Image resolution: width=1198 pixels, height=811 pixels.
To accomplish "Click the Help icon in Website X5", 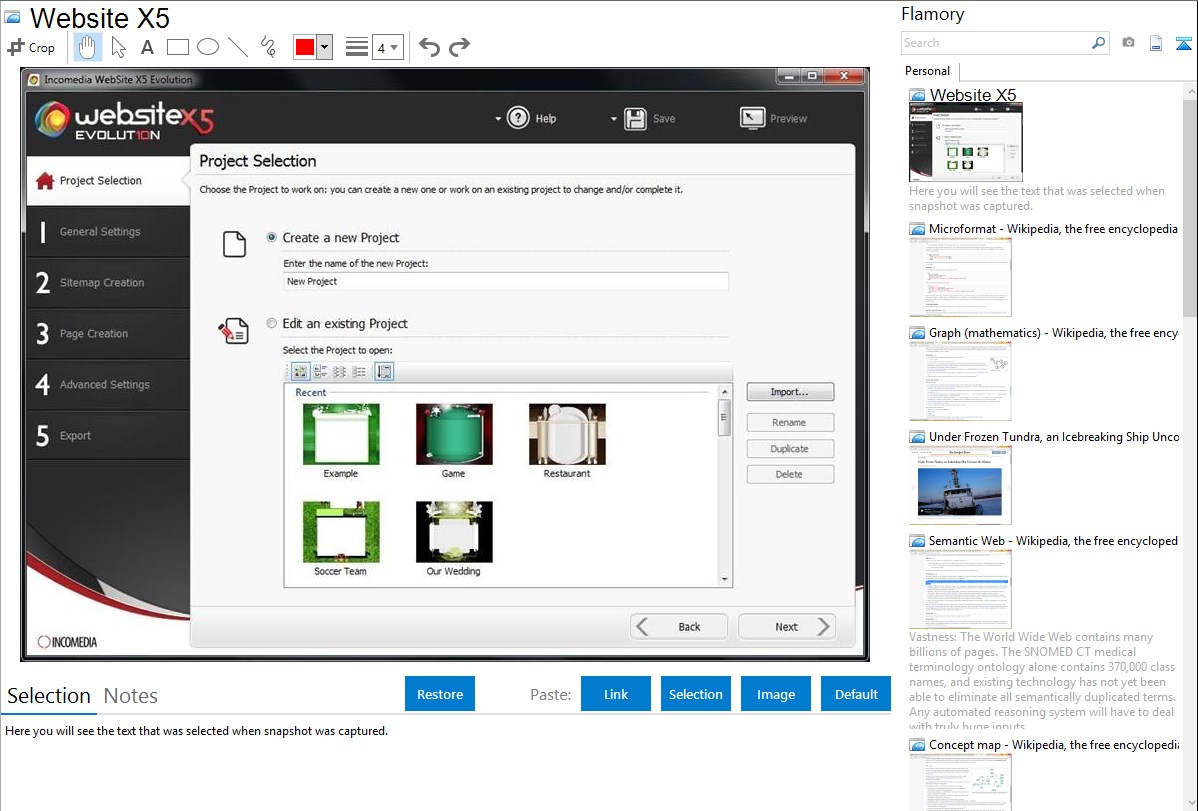I will pyautogui.click(x=518, y=118).
